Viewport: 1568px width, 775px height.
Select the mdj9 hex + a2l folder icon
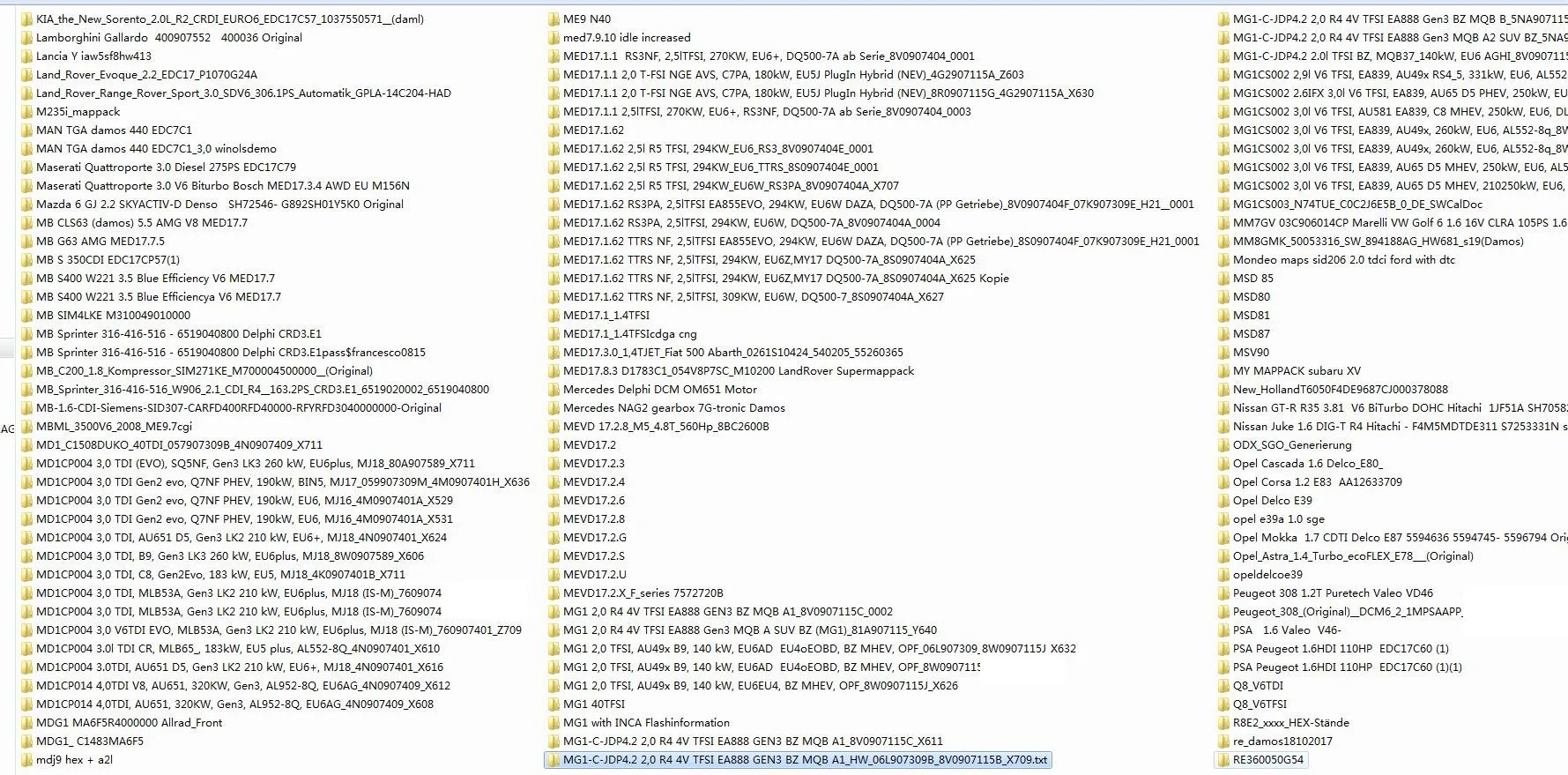pos(26,760)
